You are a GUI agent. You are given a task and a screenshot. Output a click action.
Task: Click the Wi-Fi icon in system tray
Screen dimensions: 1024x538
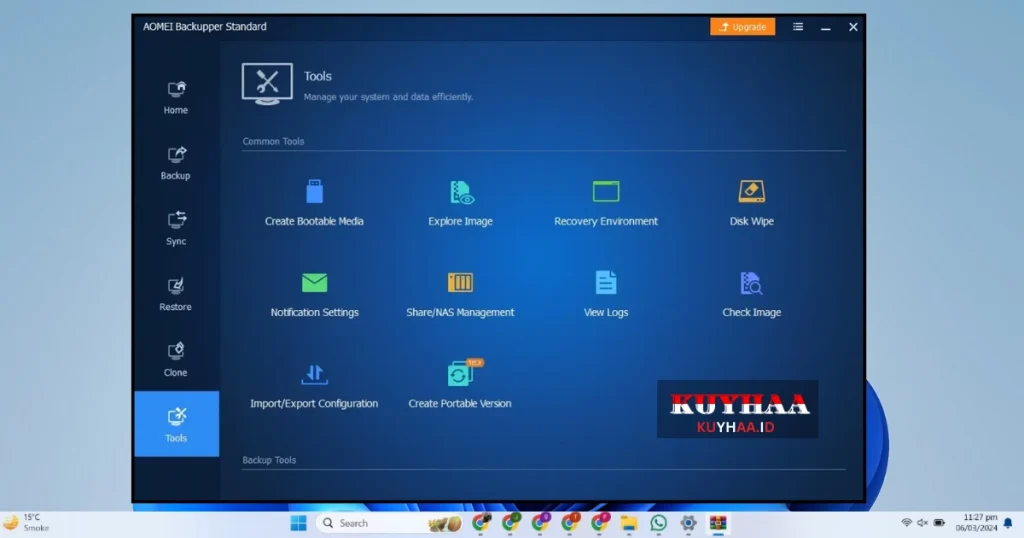coord(906,523)
